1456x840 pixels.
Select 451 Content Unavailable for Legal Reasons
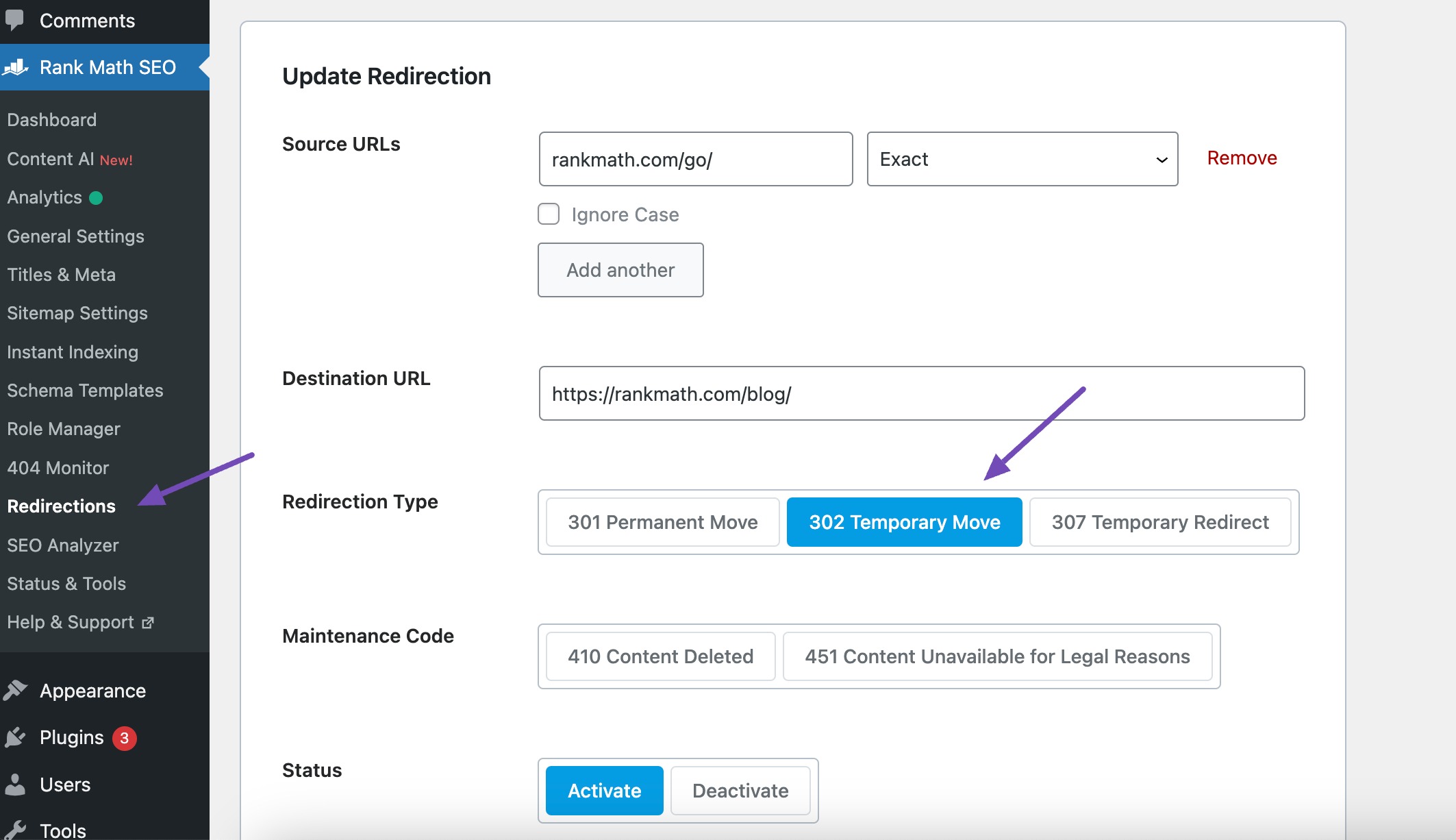point(997,656)
